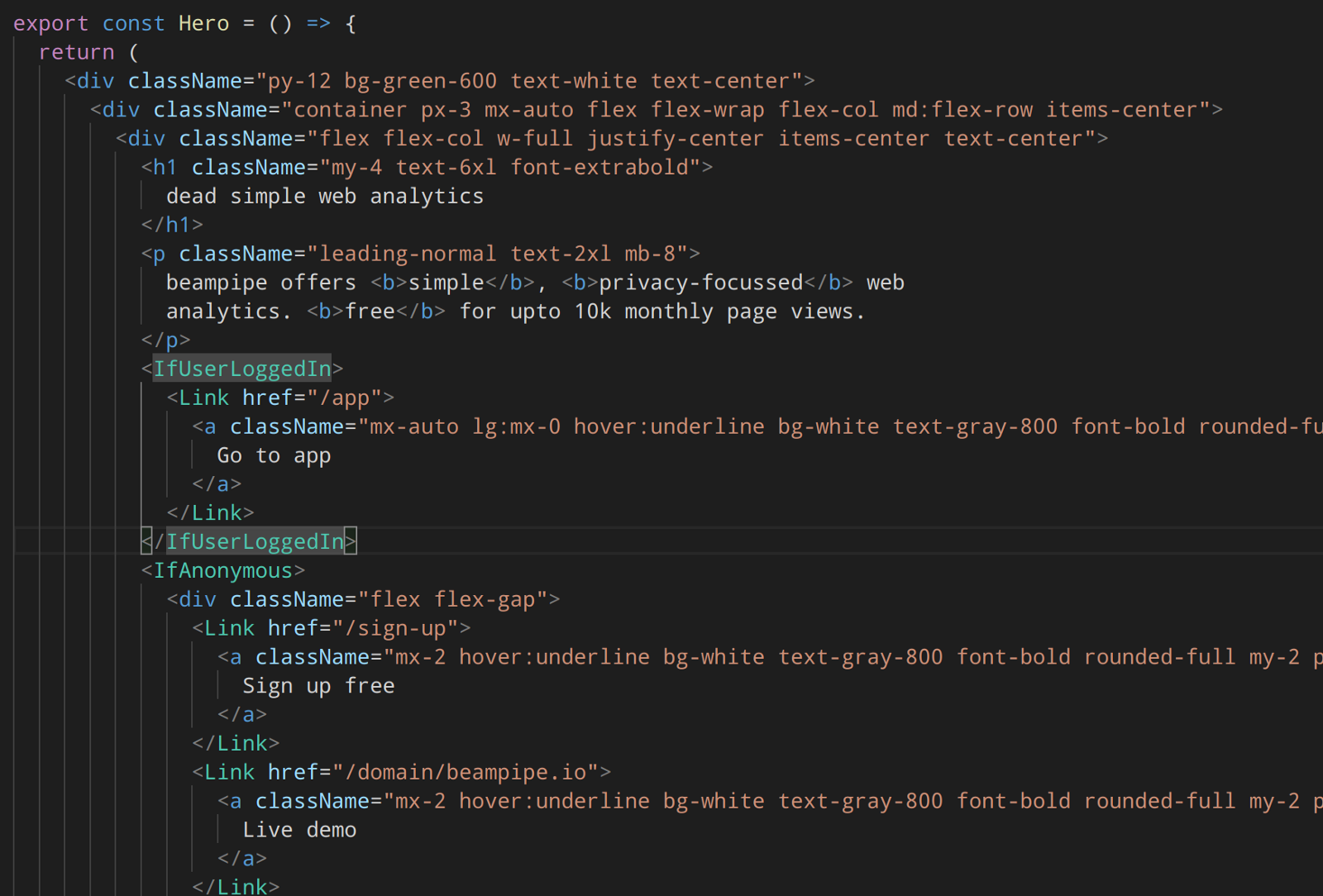Click the opening IfUserLoggedIn tag

241,369
